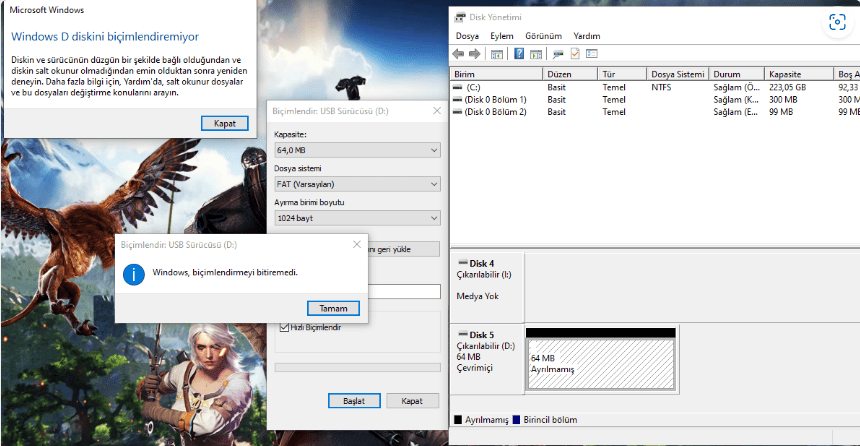The height and width of the screenshot is (446, 860).
Task: Select the (Disk 0 Bölüm 1) row
Action: (655, 100)
